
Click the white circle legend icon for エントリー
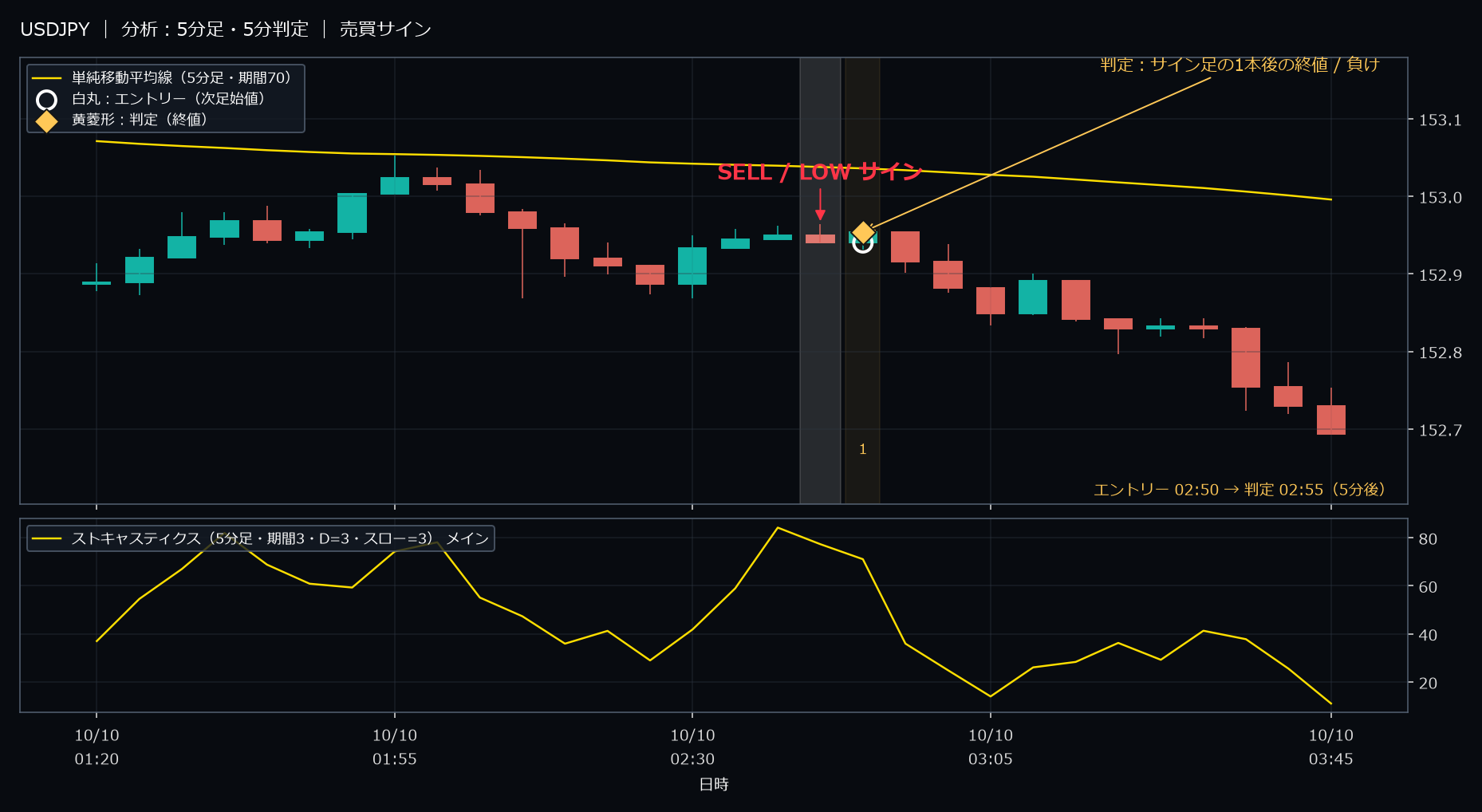pyautogui.click(x=47, y=100)
